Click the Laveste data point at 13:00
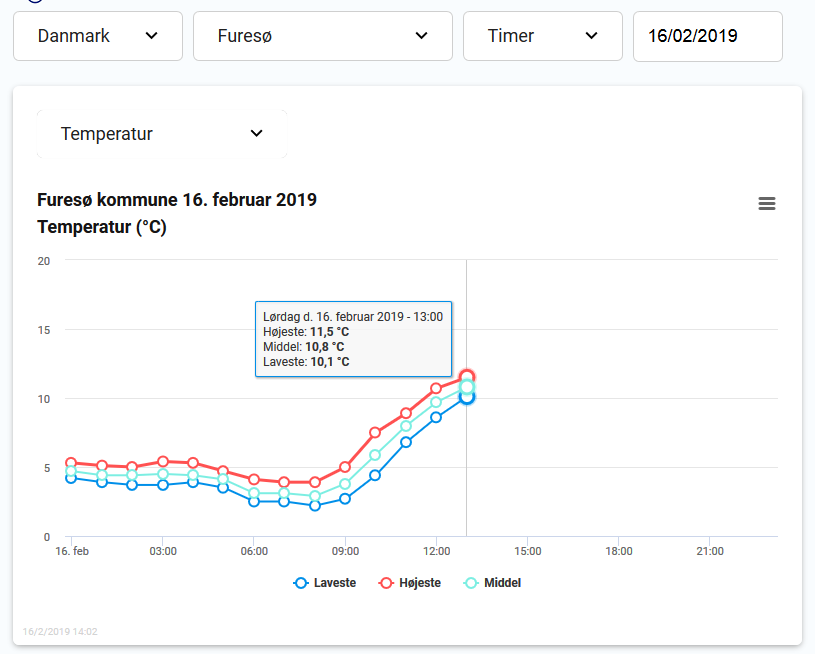The width and height of the screenshot is (815, 654). 467,397
